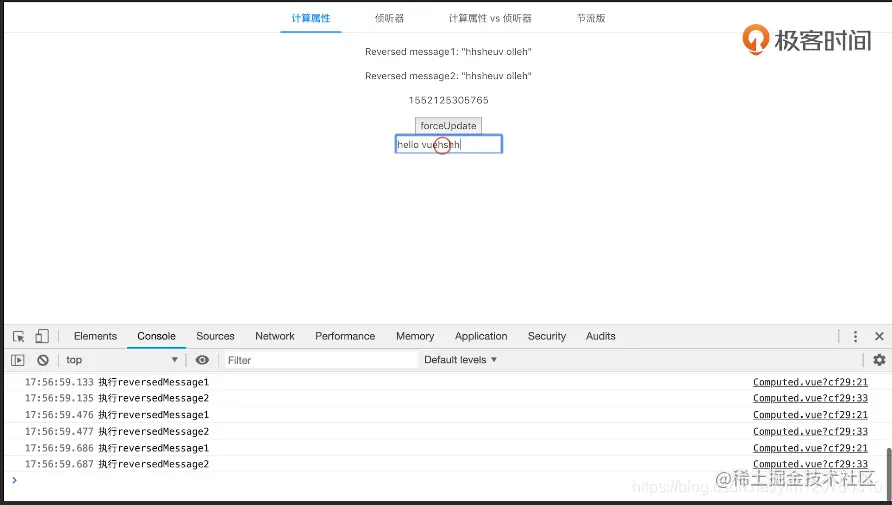Open console settings gear icon
Screen dimensions: 892x505
pos(879,360)
